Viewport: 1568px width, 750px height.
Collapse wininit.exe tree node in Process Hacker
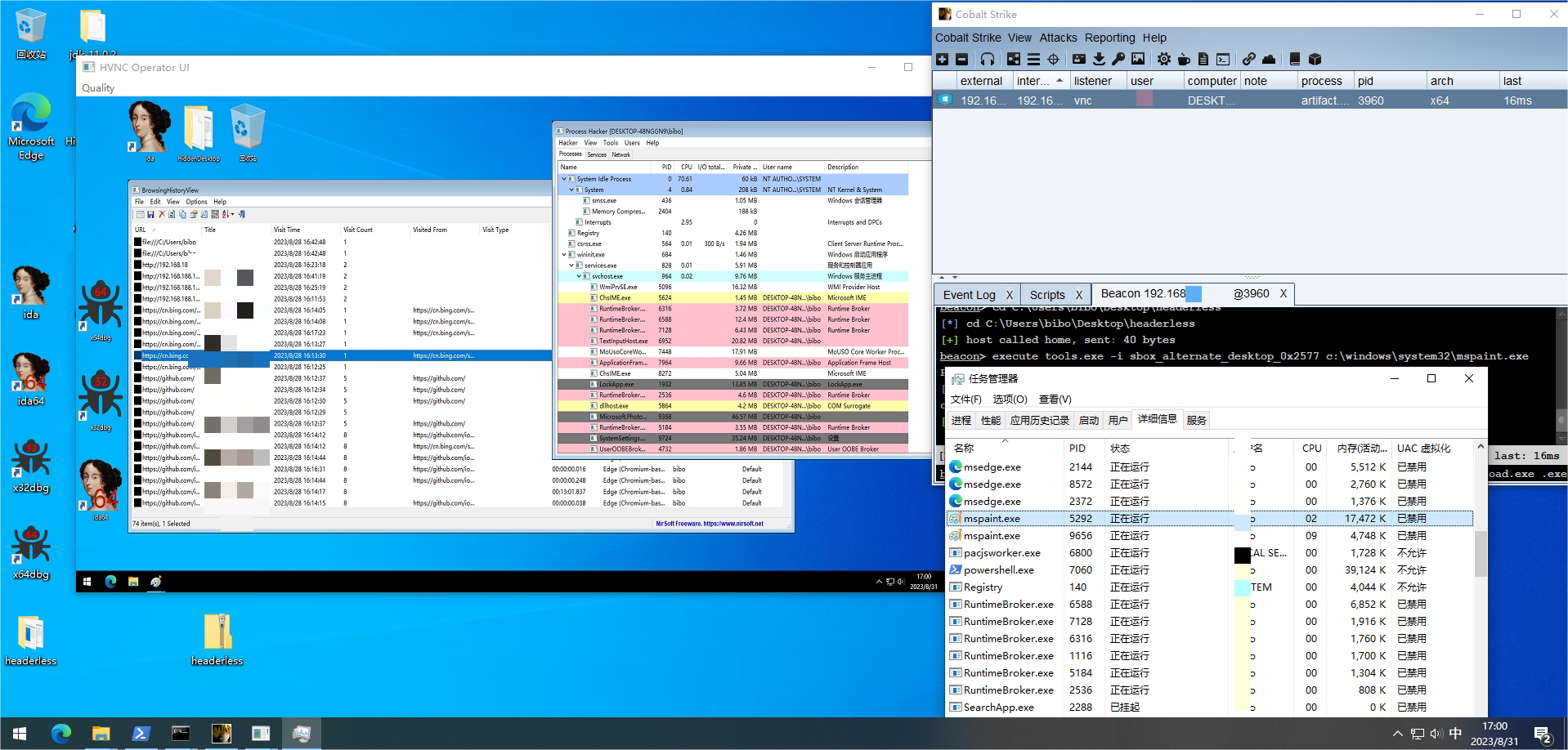563,255
